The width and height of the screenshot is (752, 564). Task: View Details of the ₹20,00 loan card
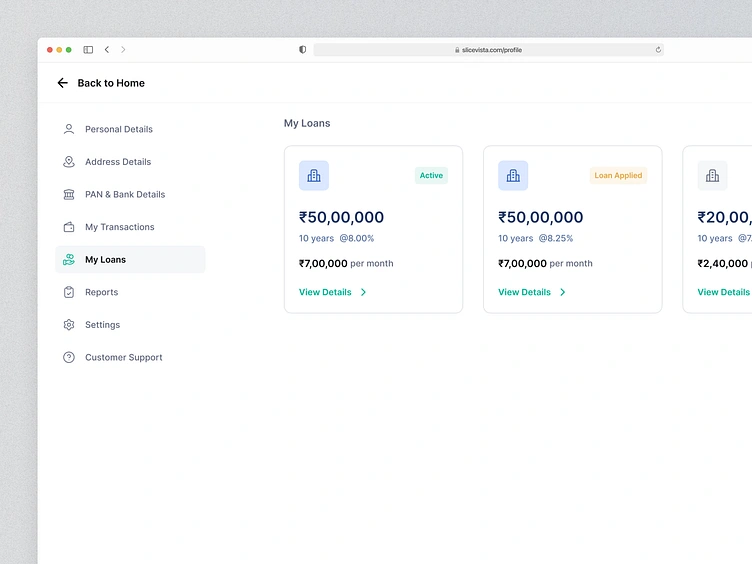pyautogui.click(x=724, y=292)
